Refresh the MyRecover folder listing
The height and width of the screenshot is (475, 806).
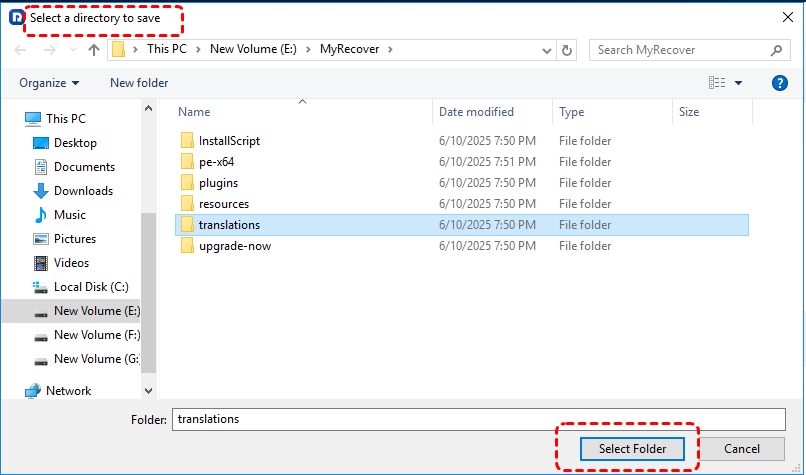click(x=568, y=50)
